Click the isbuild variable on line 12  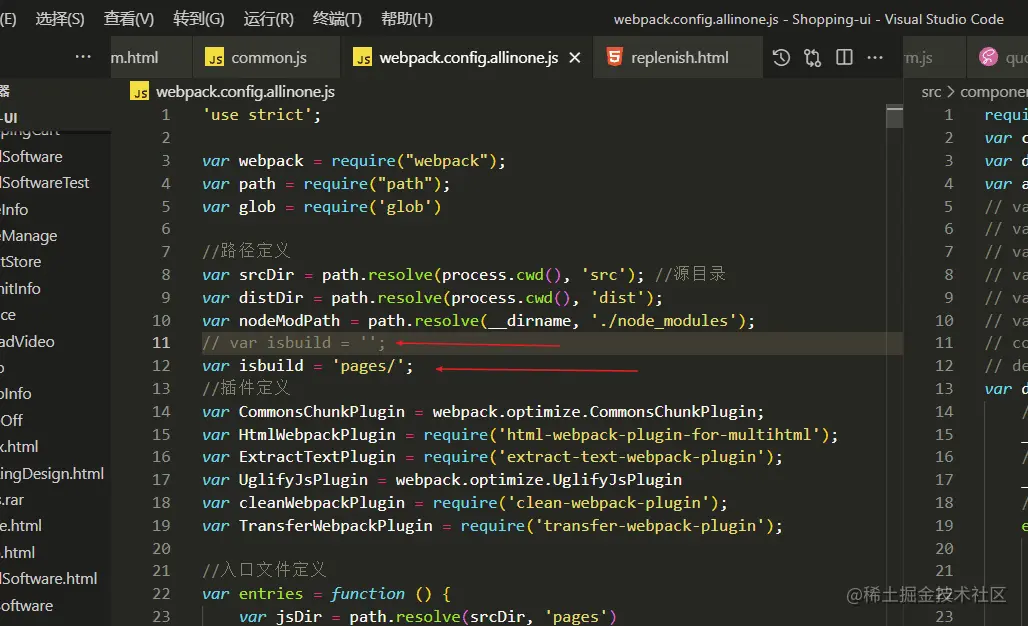point(271,366)
